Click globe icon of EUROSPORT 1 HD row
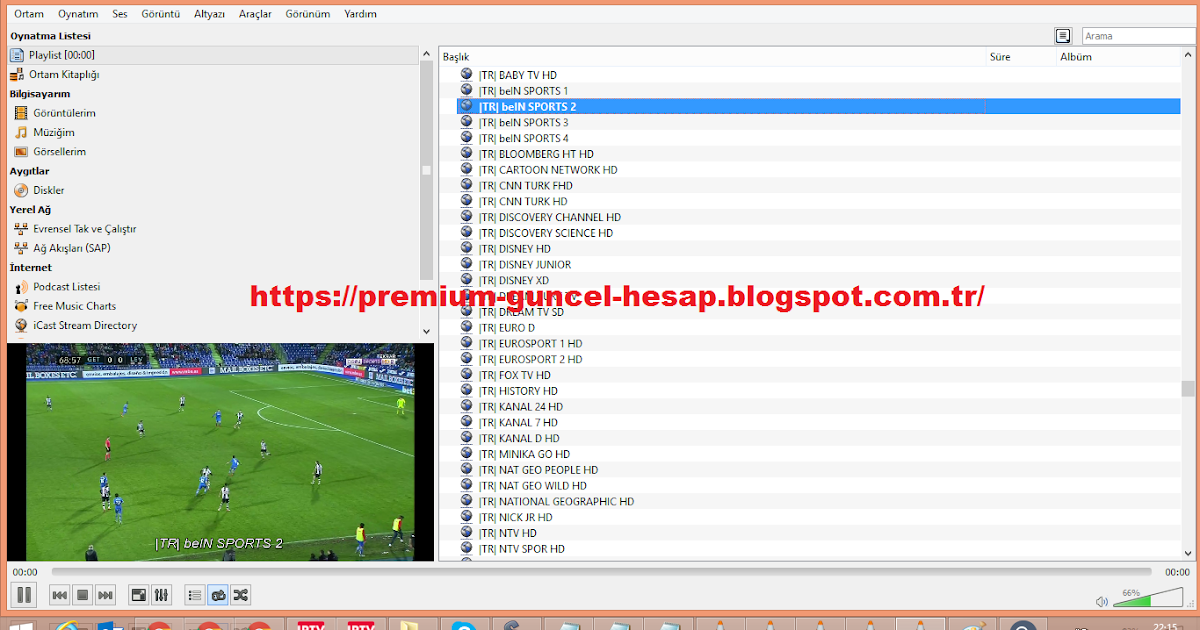Screen dimensions: 1200x630 (x=466, y=344)
